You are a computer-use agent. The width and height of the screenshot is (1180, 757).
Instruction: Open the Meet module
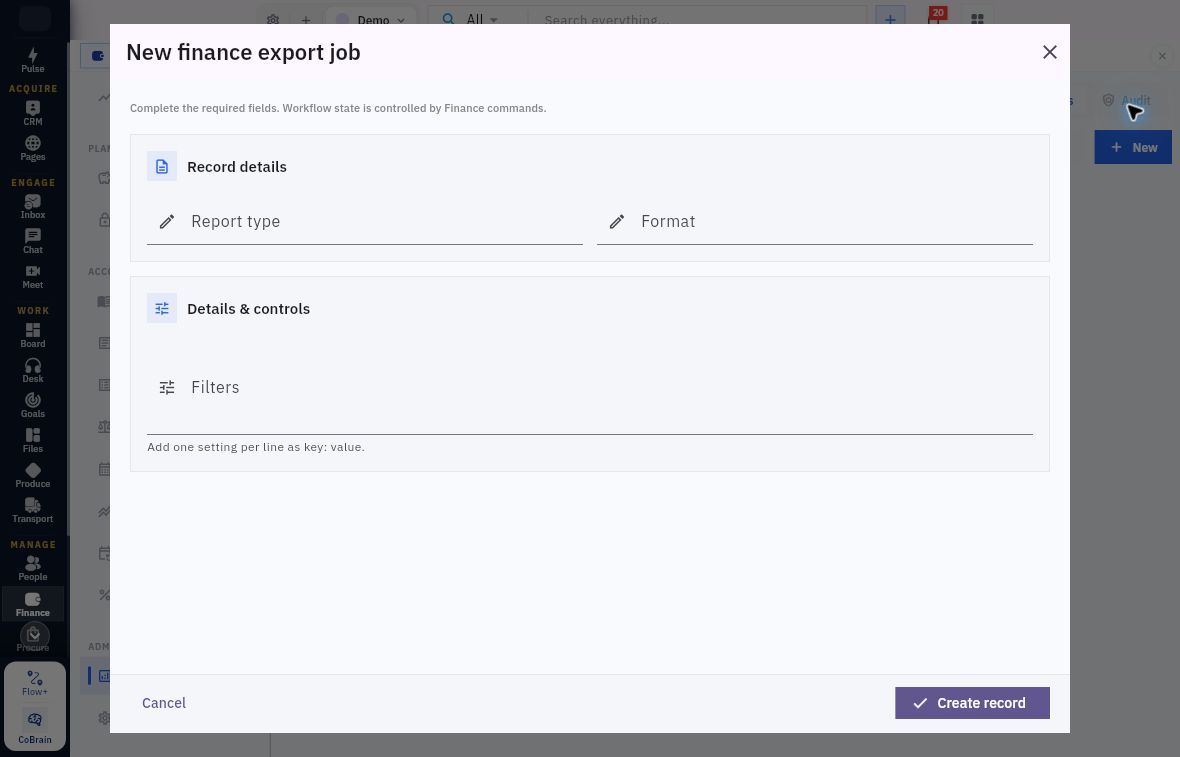coord(32,276)
